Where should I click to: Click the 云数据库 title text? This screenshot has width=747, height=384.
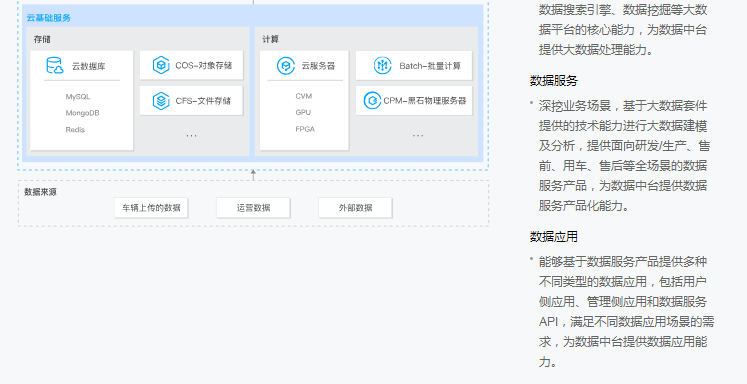[89, 66]
